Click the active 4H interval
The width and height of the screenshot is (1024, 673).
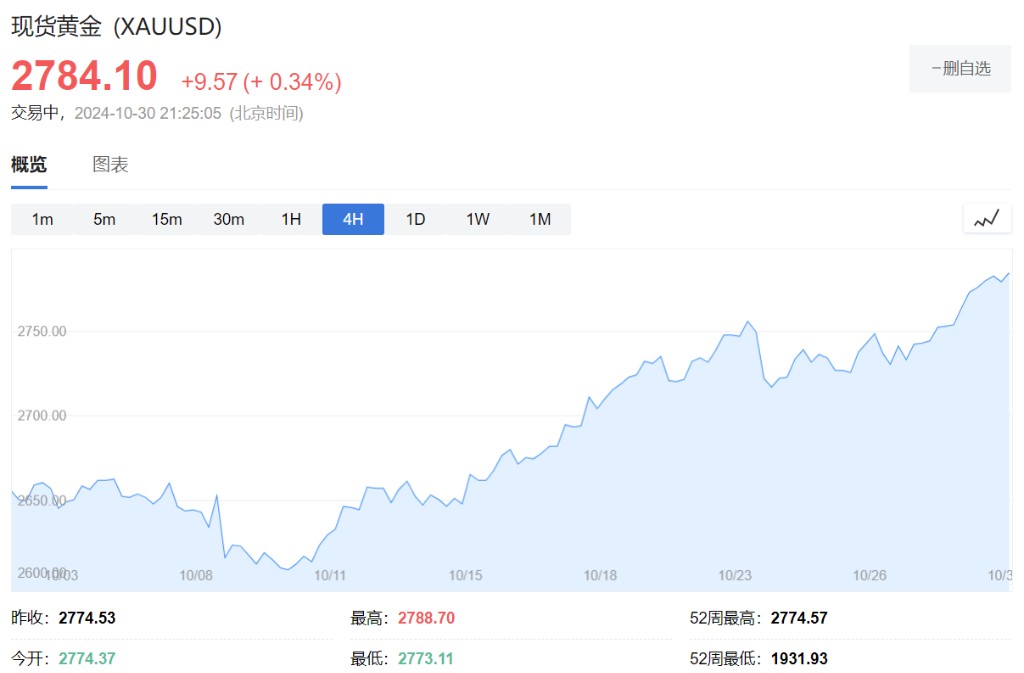(353, 219)
